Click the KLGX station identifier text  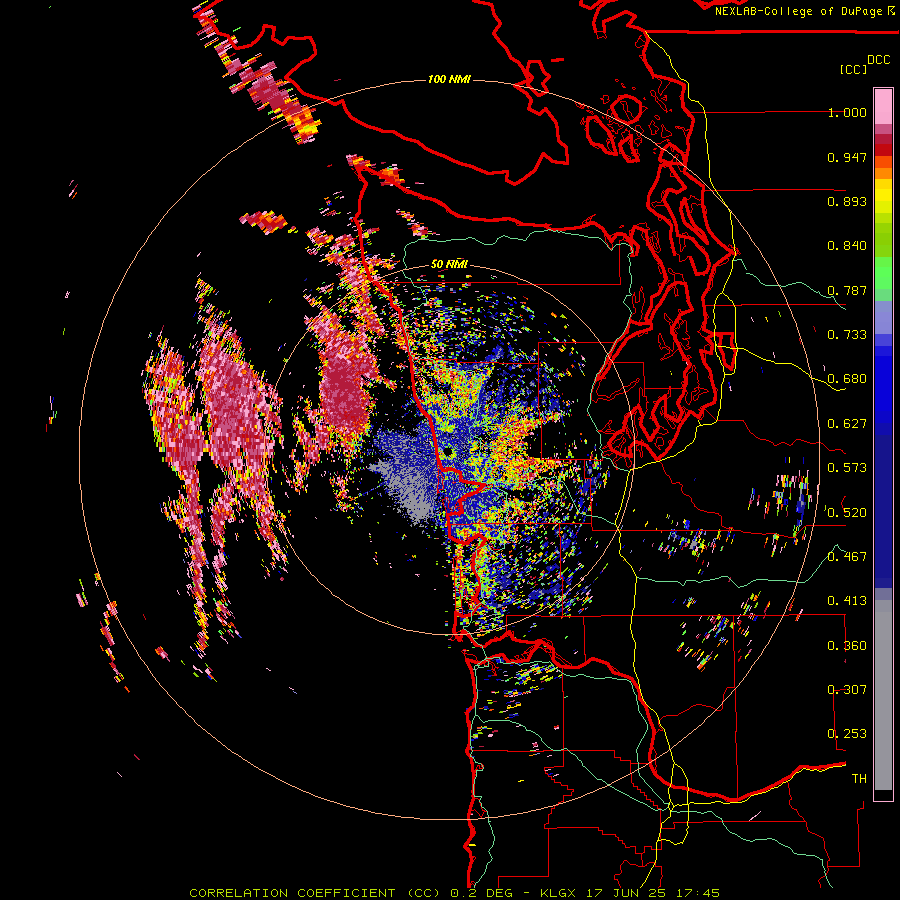pyautogui.click(x=560, y=893)
